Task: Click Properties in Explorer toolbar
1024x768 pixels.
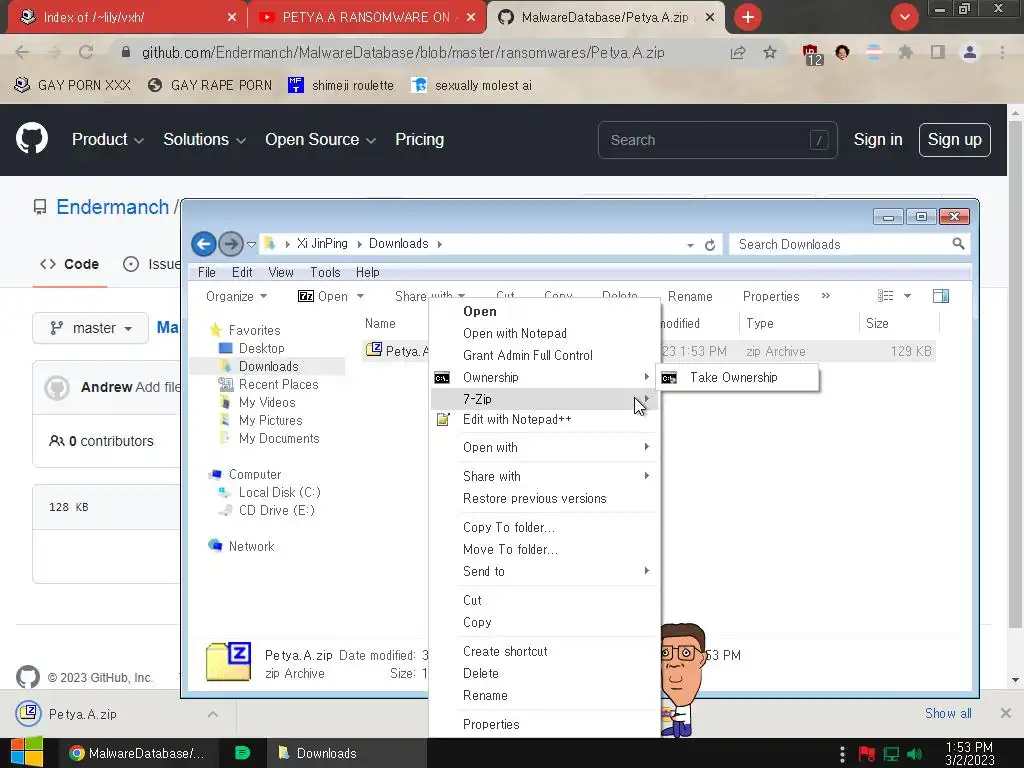Action: [771, 296]
